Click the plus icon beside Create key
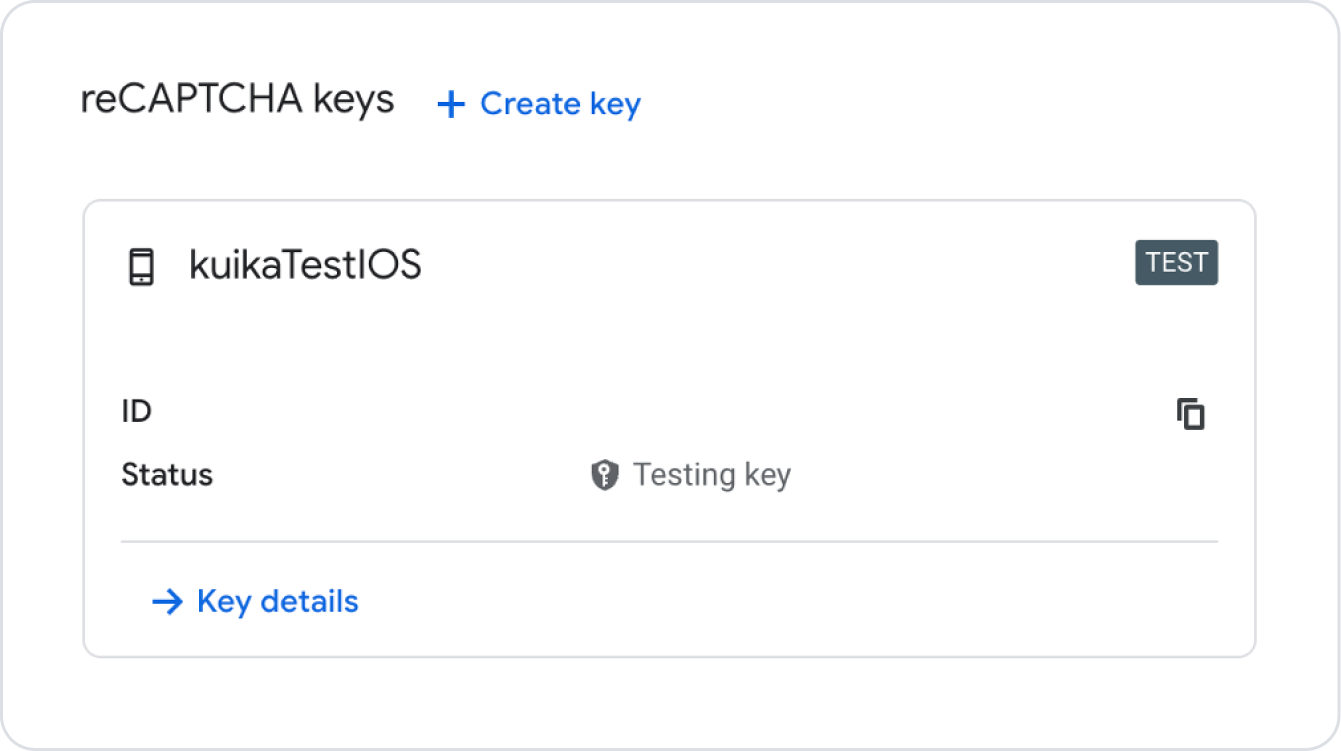 451,104
